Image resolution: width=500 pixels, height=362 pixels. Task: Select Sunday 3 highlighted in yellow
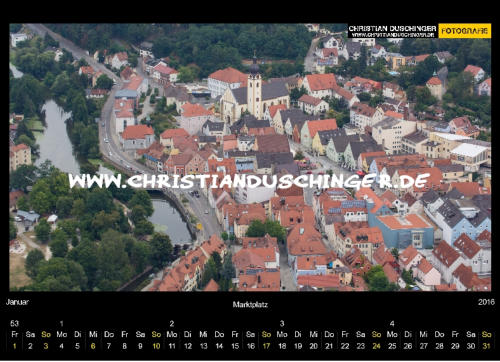(46, 346)
